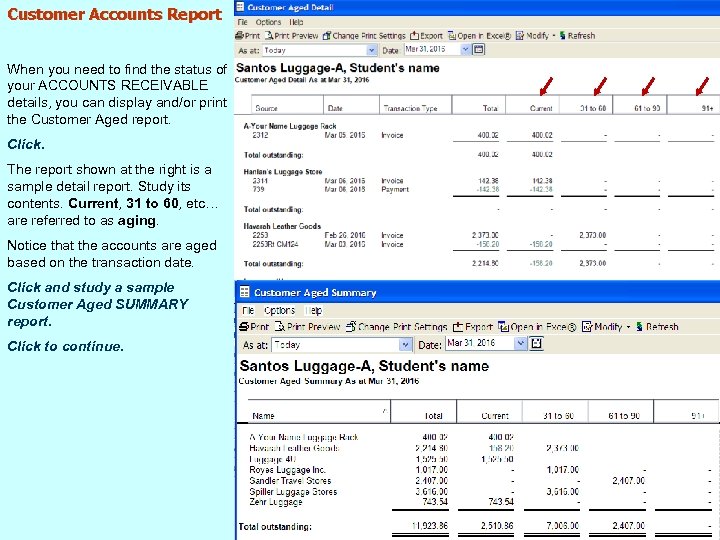Open File menu in Customer Aged Summary
Image resolution: width=720 pixels, height=540 pixels.
248,310
